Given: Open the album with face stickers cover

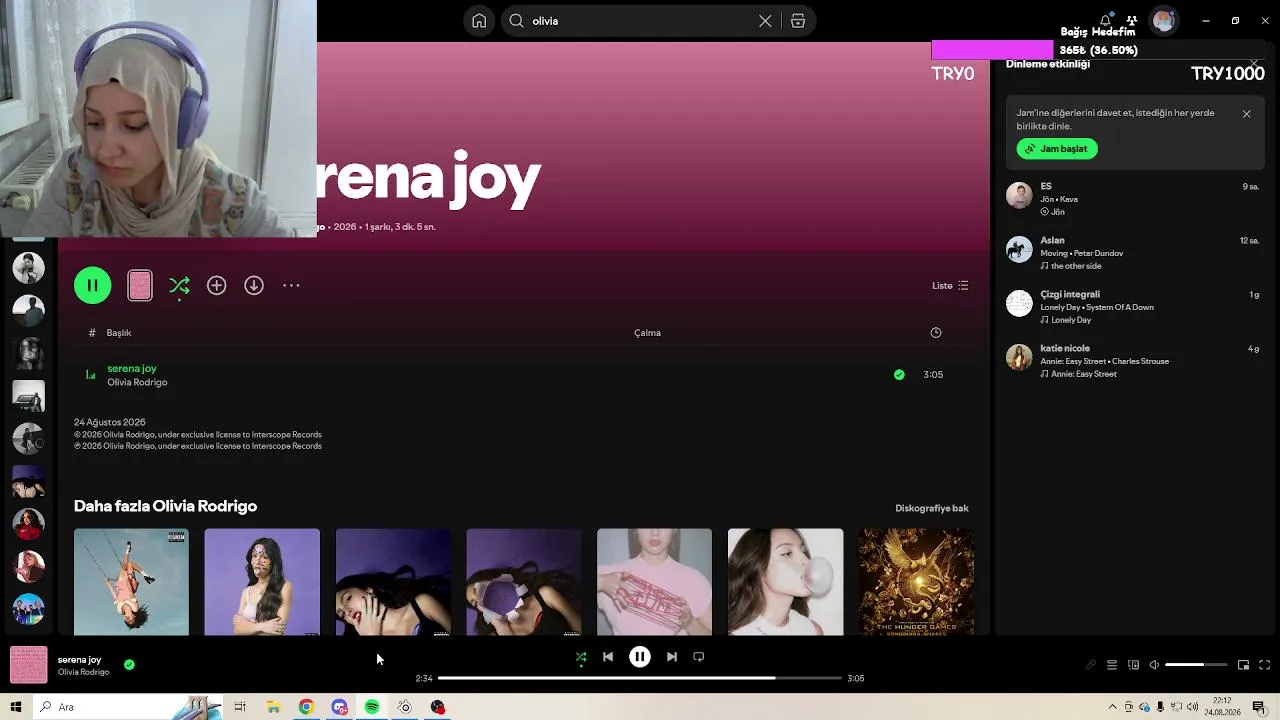Looking at the screenshot, I should (x=262, y=582).
